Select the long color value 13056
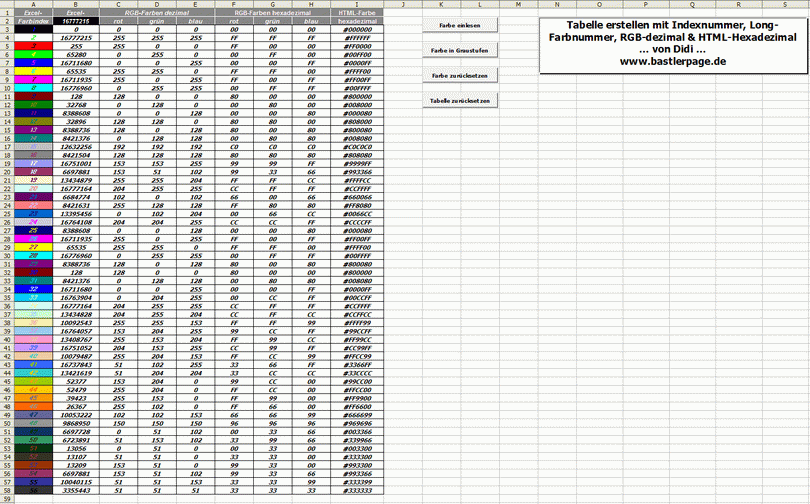 tap(76, 448)
